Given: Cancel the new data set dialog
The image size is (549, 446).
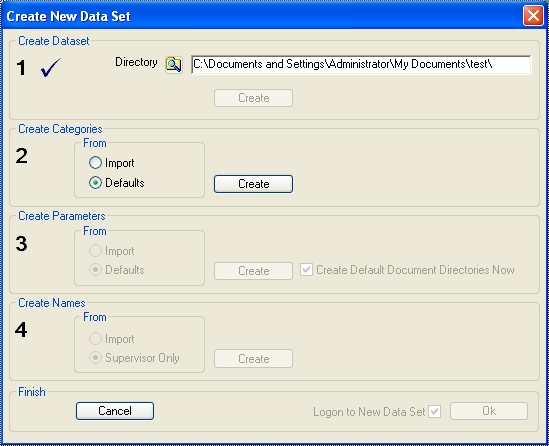Looking at the screenshot, I should coord(115,411).
